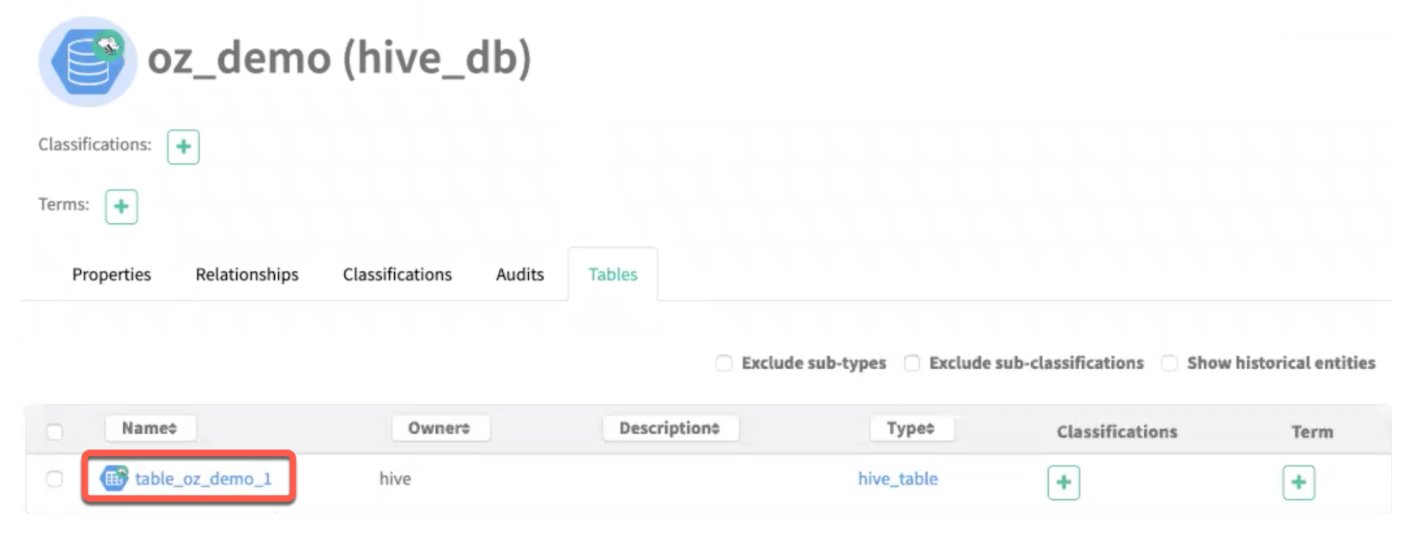Check Exclude sub-classifications option
Screen dimensions: 1422x536
tap(912, 363)
